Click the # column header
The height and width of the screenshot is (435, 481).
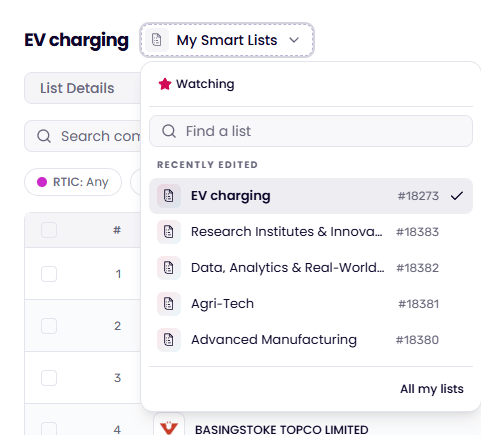[117, 230]
